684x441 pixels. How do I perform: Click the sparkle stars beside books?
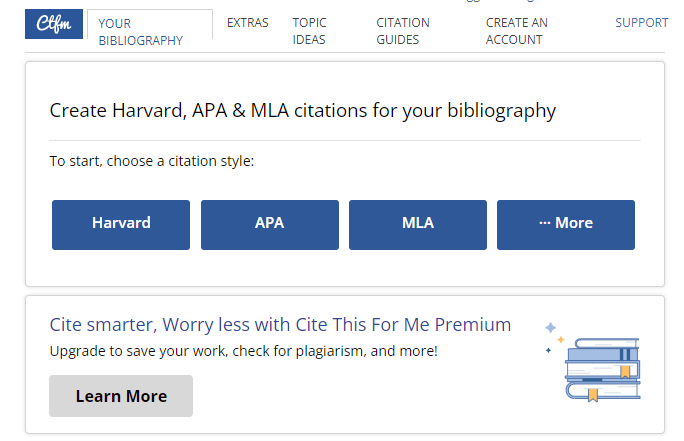pos(554,338)
